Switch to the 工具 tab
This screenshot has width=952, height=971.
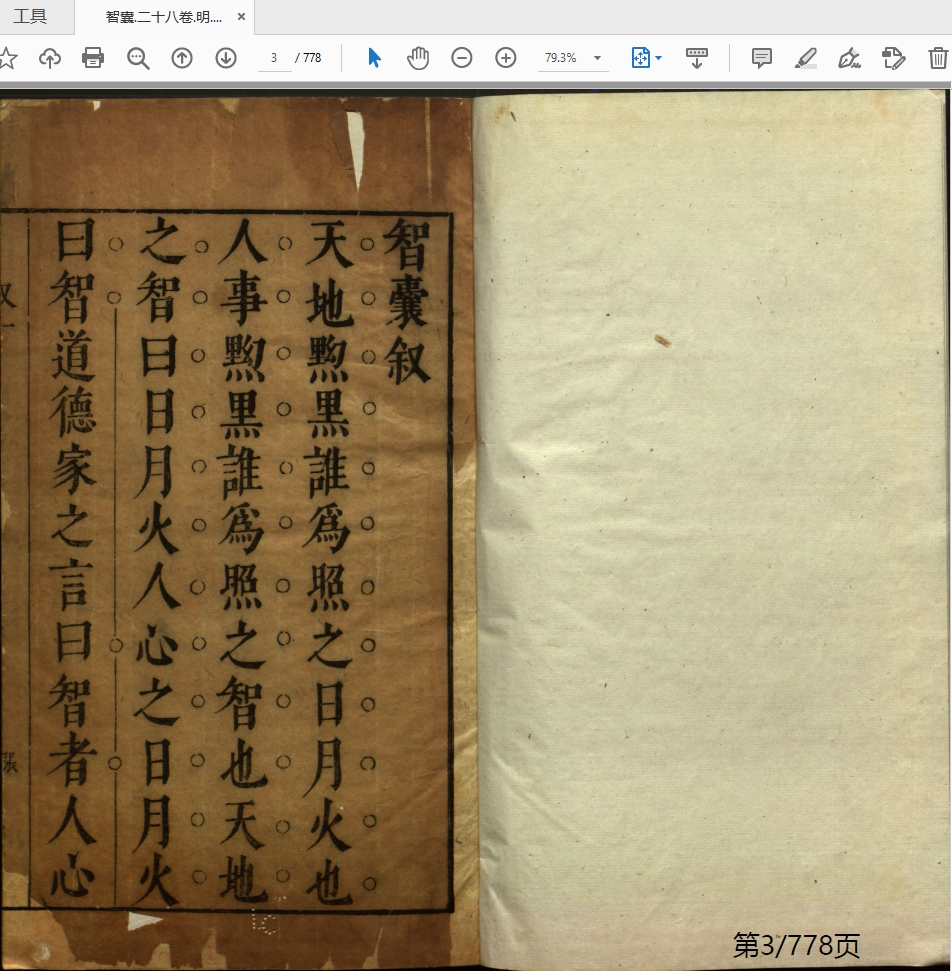coord(30,17)
